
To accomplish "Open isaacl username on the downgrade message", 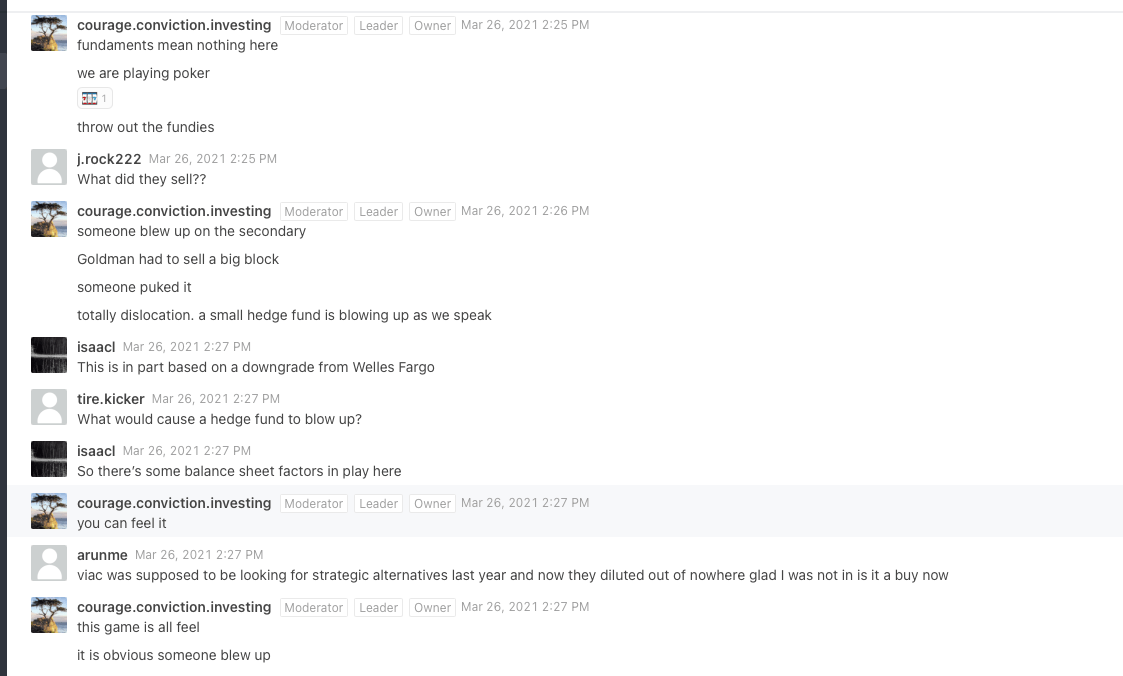I will [96, 347].
